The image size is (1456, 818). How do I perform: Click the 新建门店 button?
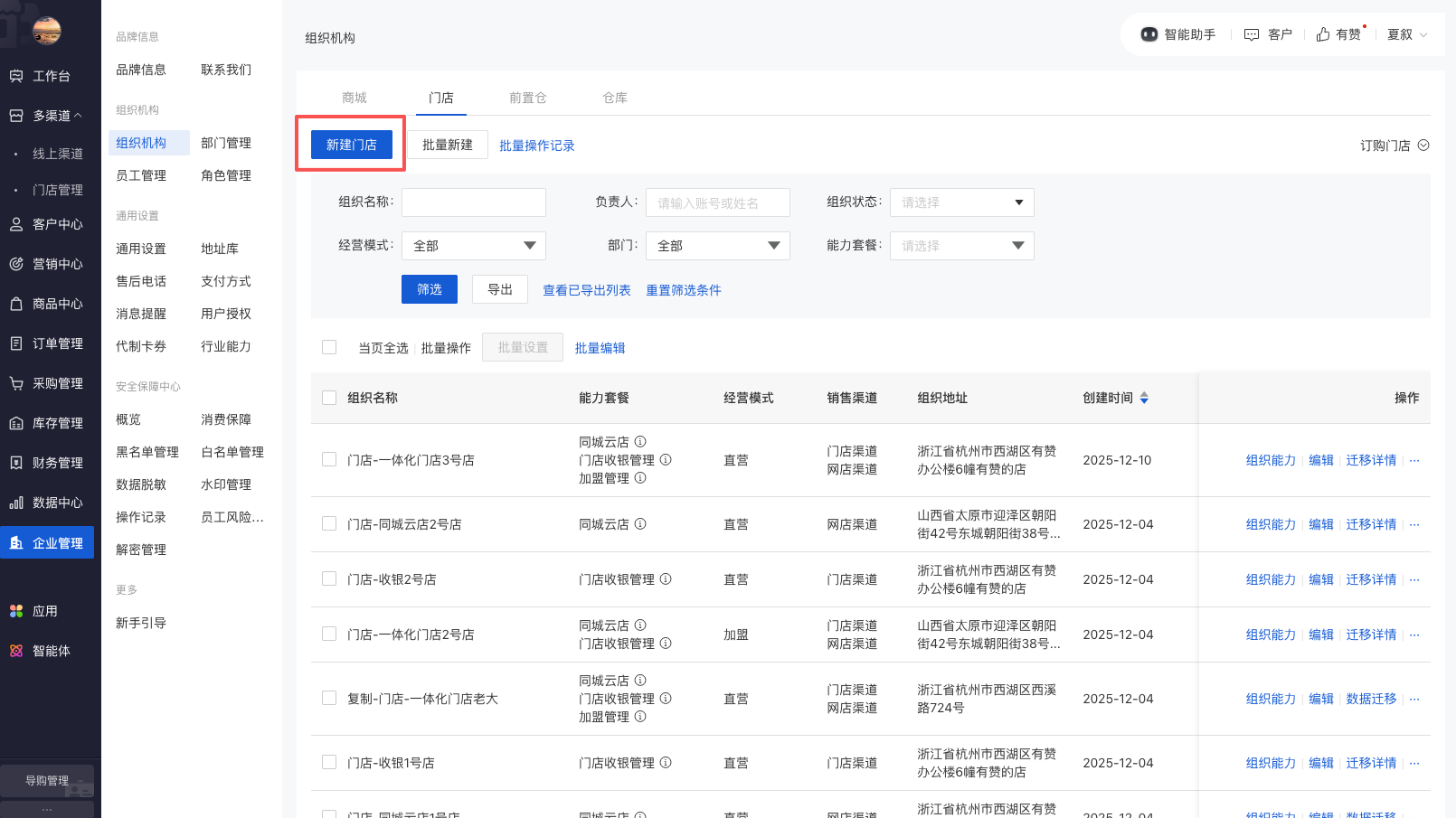352,145
